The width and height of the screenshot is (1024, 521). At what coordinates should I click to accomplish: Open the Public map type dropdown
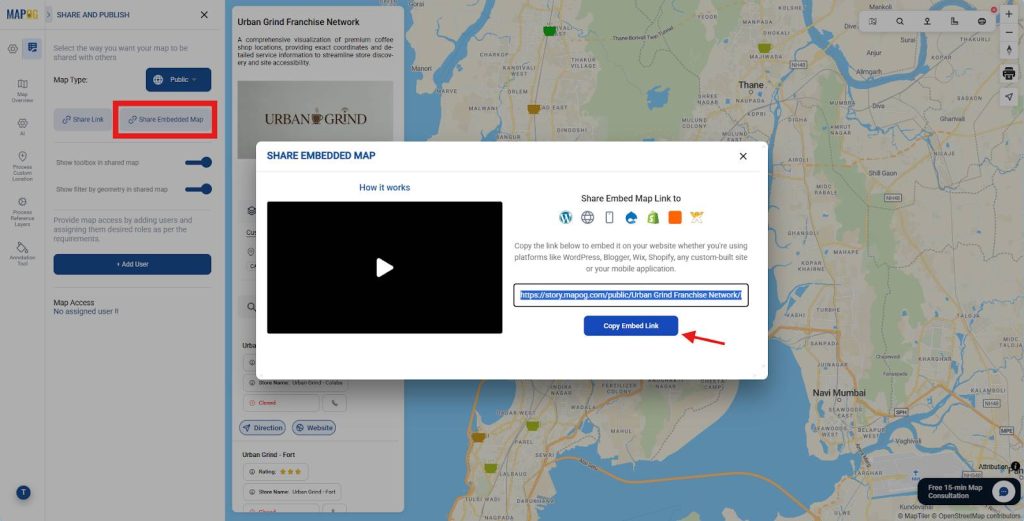tap(178, 80)
